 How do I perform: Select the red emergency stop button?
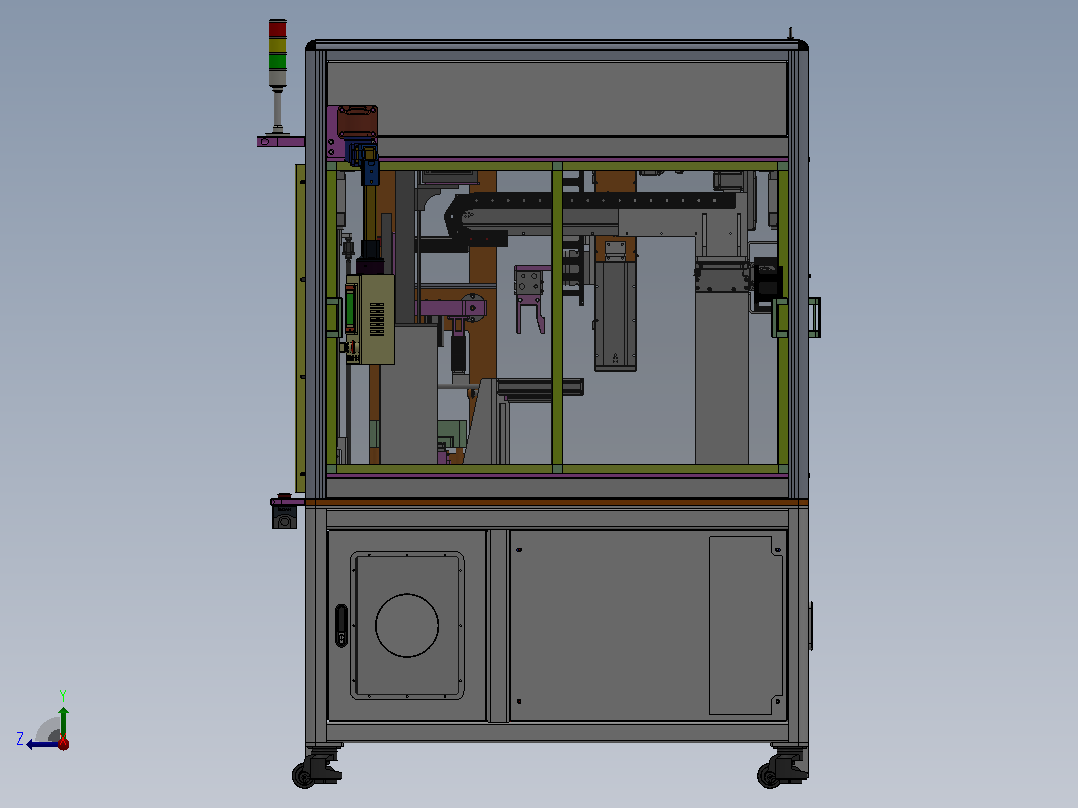(284, 496)
